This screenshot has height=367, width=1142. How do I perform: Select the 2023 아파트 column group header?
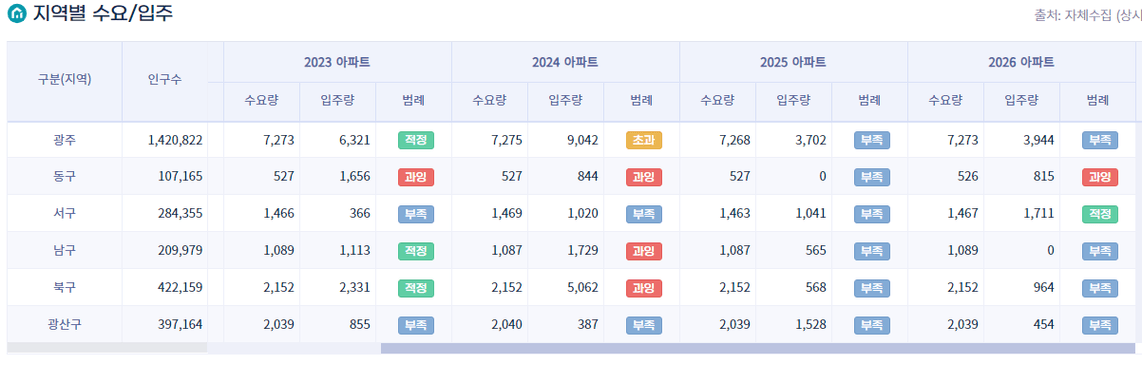coord(337,62)
